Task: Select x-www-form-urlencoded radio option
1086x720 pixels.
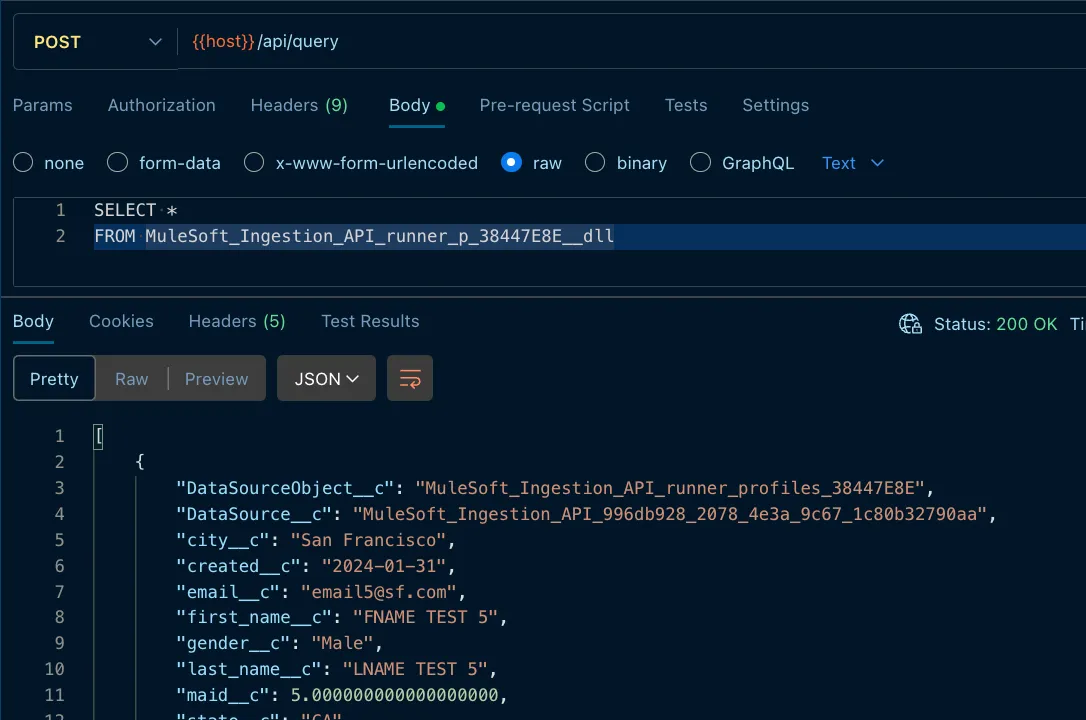Action: pyautogui.click(x=254, y=163)
